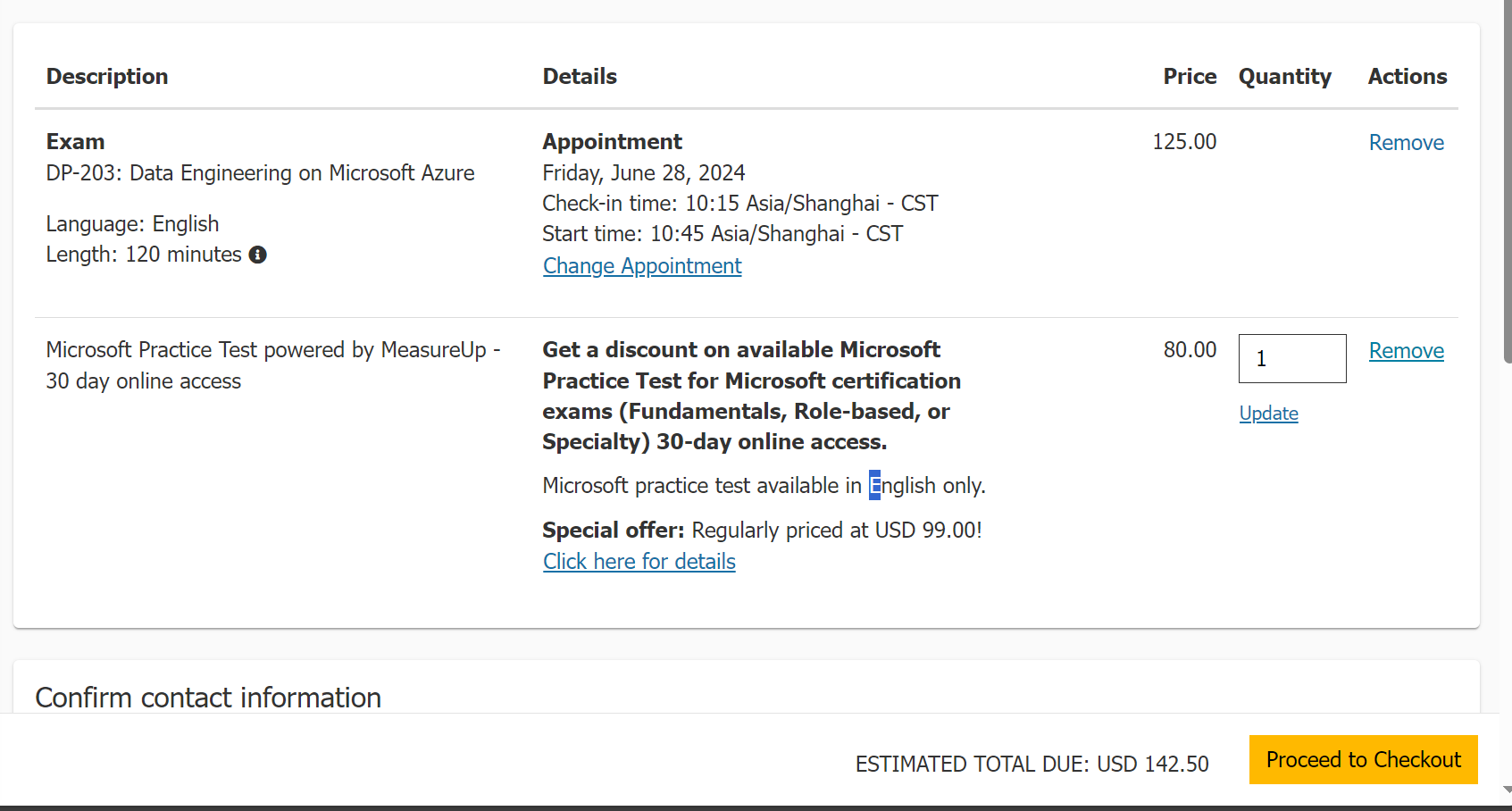This screenshot has width=1512, height=811.
Task: Click the scroll down arrow at bottom right
Action: (x=1507, y=790)
